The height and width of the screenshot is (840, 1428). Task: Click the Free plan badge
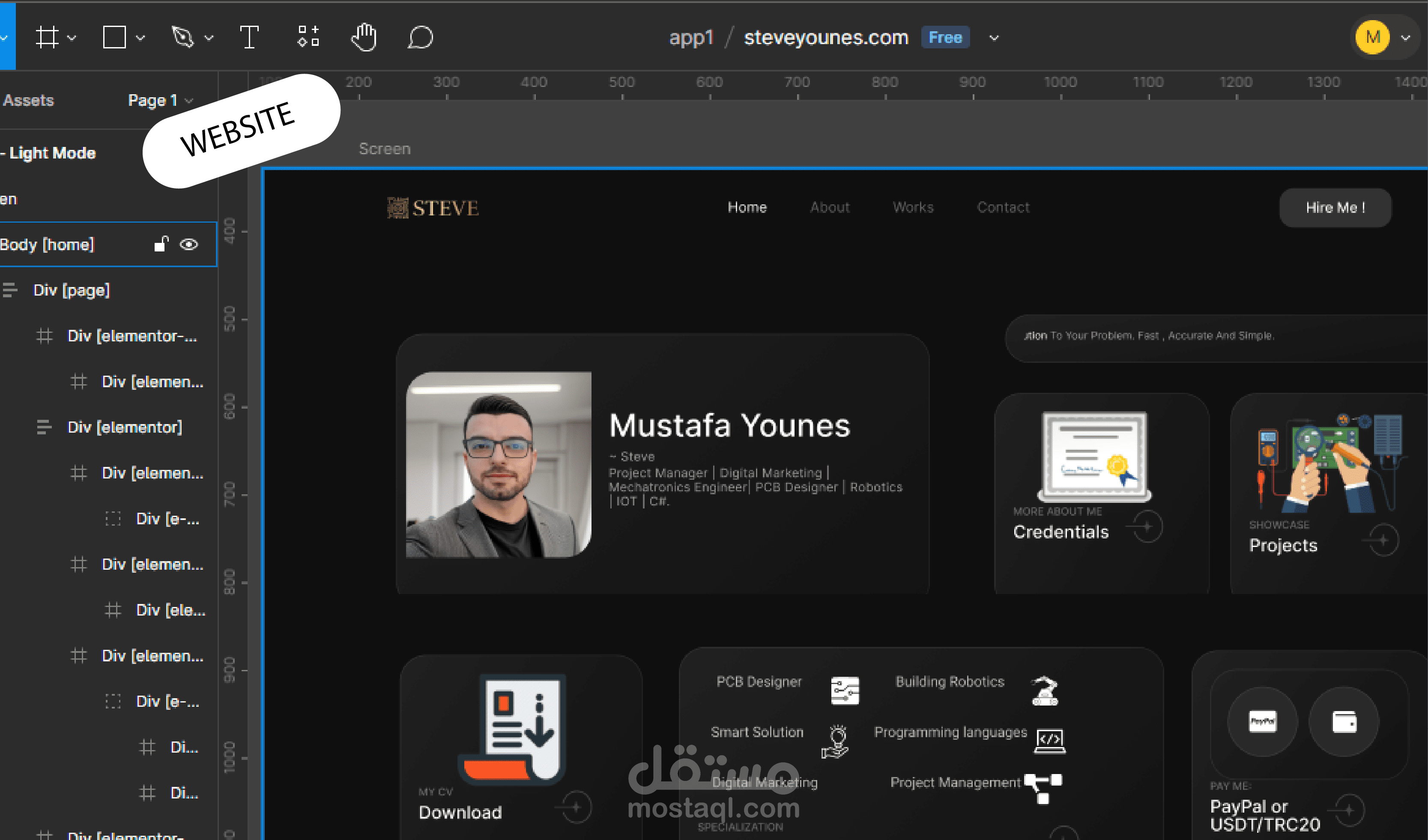945,37
